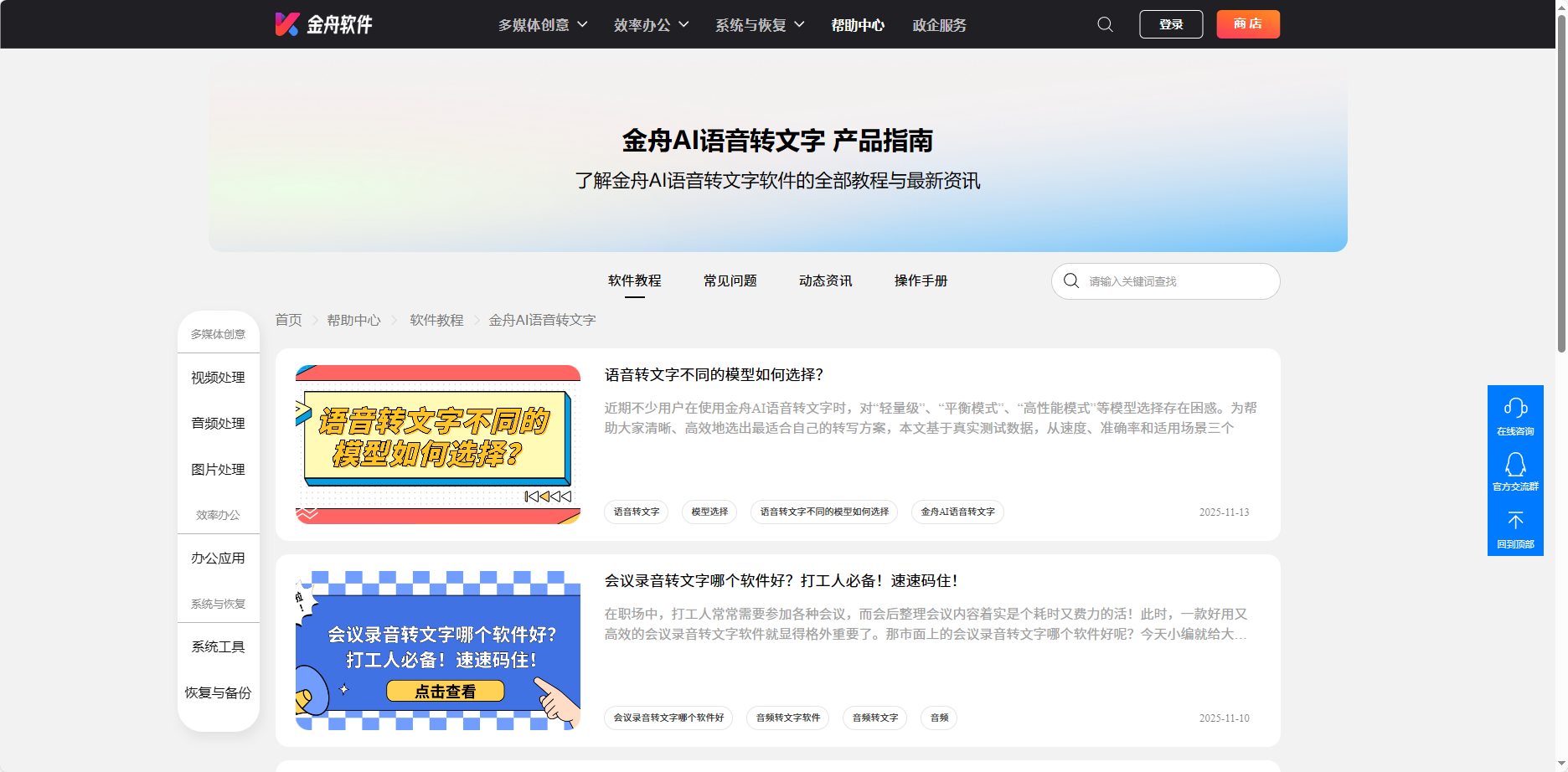The width and height of the screenshot is (1568, 772).
Task: Expand the 多媒体创意 dropdown menu
Action: (x=543, y=25)
